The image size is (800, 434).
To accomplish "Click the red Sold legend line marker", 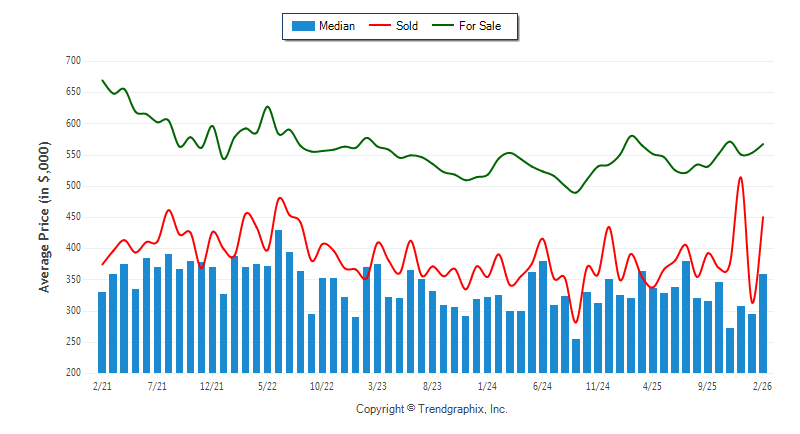I will (x=381, y=26).
